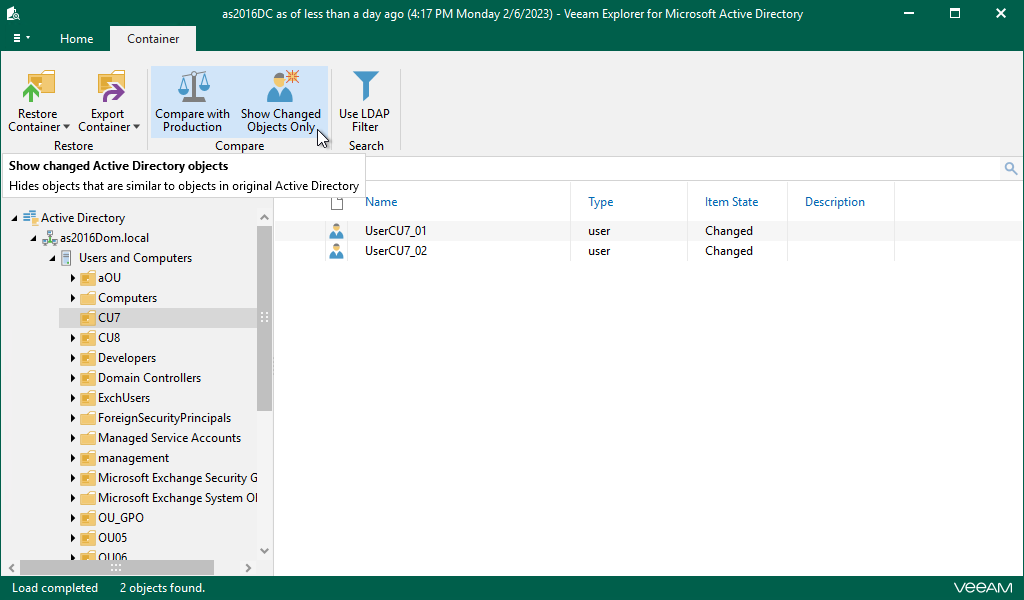
Task: Click the ForeignSecurityPrincipals folder icon
Action: [x=88, y=418]
